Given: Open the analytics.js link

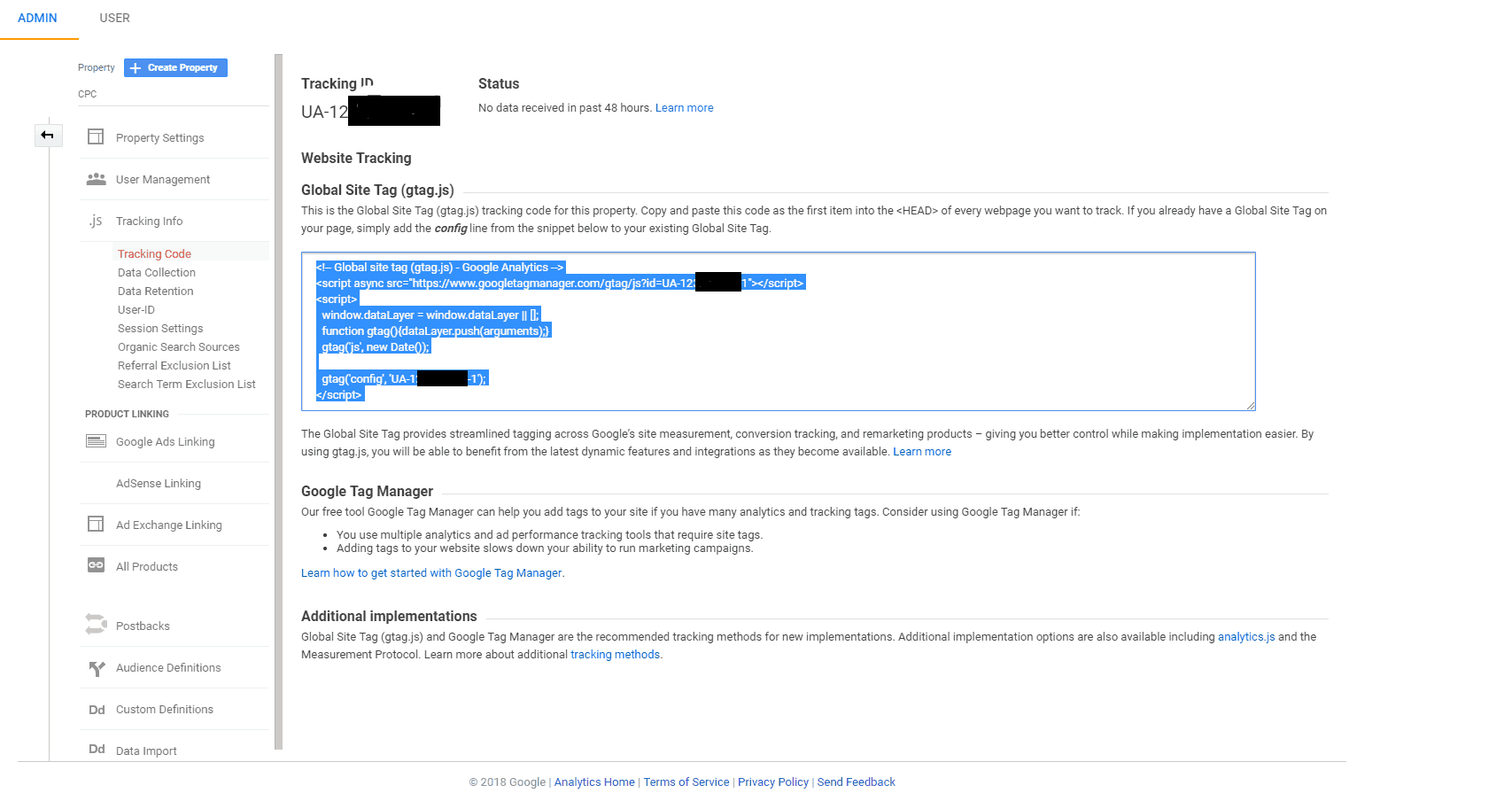Looking at the screenshot, I should pos(1246,637).
